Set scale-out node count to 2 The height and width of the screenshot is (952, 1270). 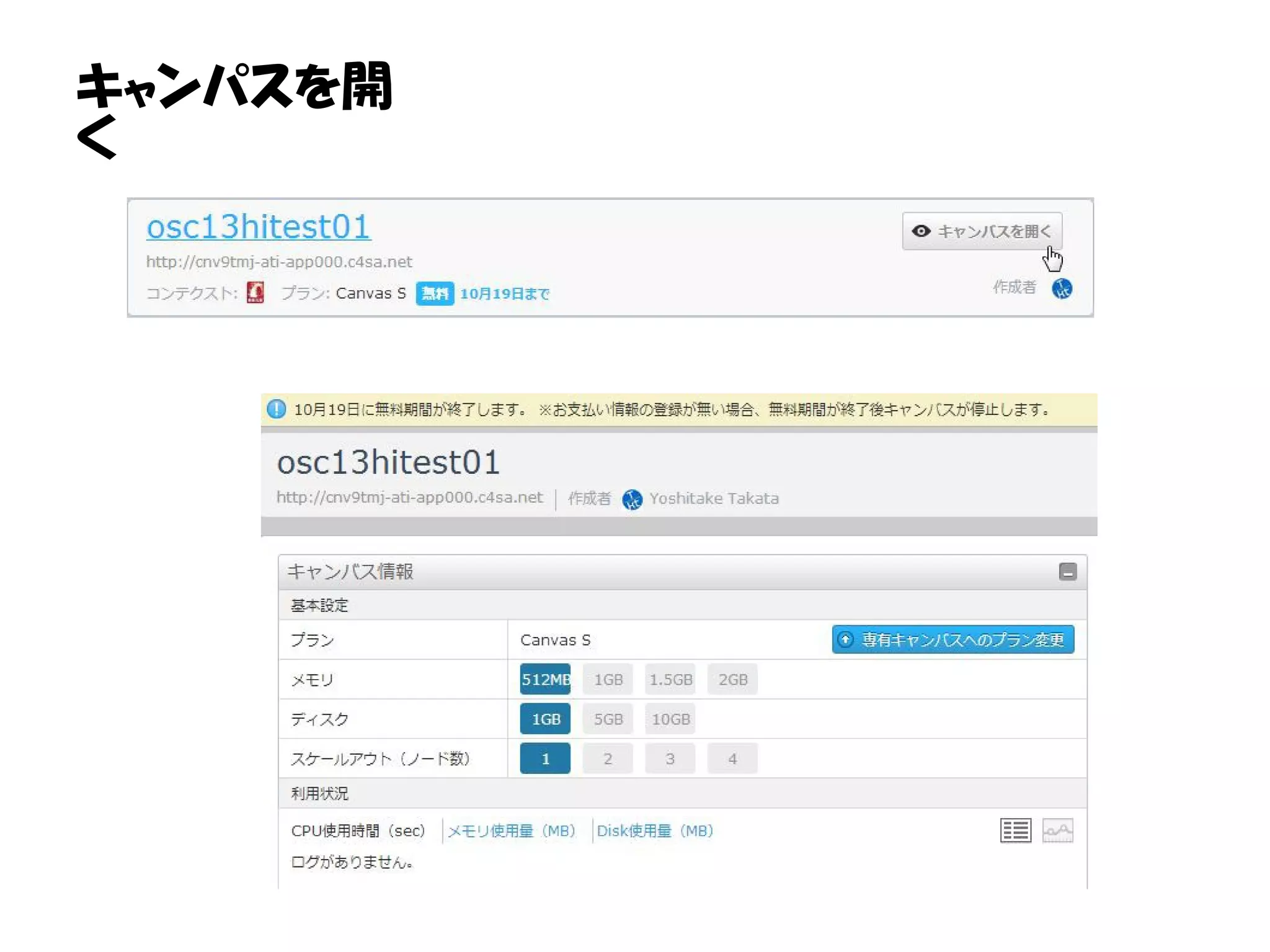tap(608, 759)
